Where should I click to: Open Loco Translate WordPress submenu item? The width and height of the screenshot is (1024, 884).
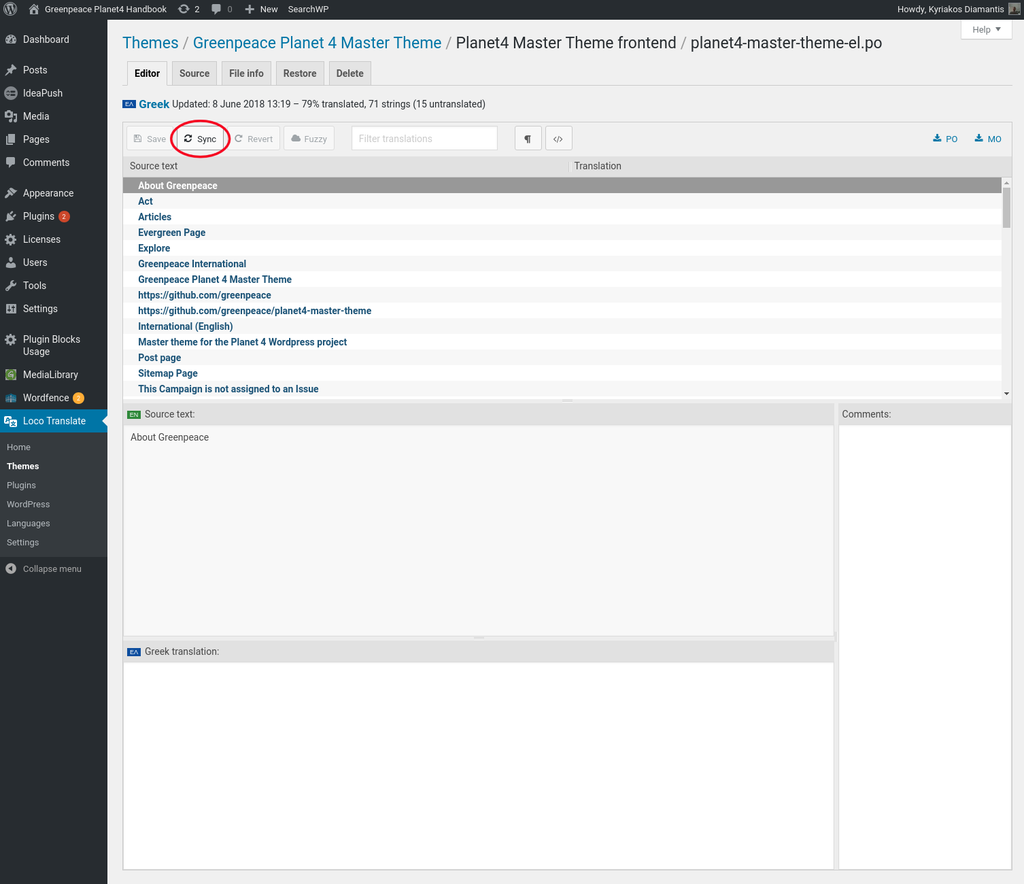click(x=28, y=504)
